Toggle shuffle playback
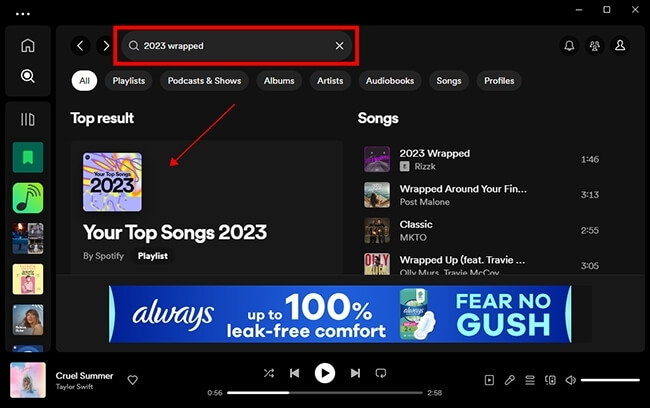Image resolution: width=650 pixels, height=408 pixels. click(x=269, y=373)
